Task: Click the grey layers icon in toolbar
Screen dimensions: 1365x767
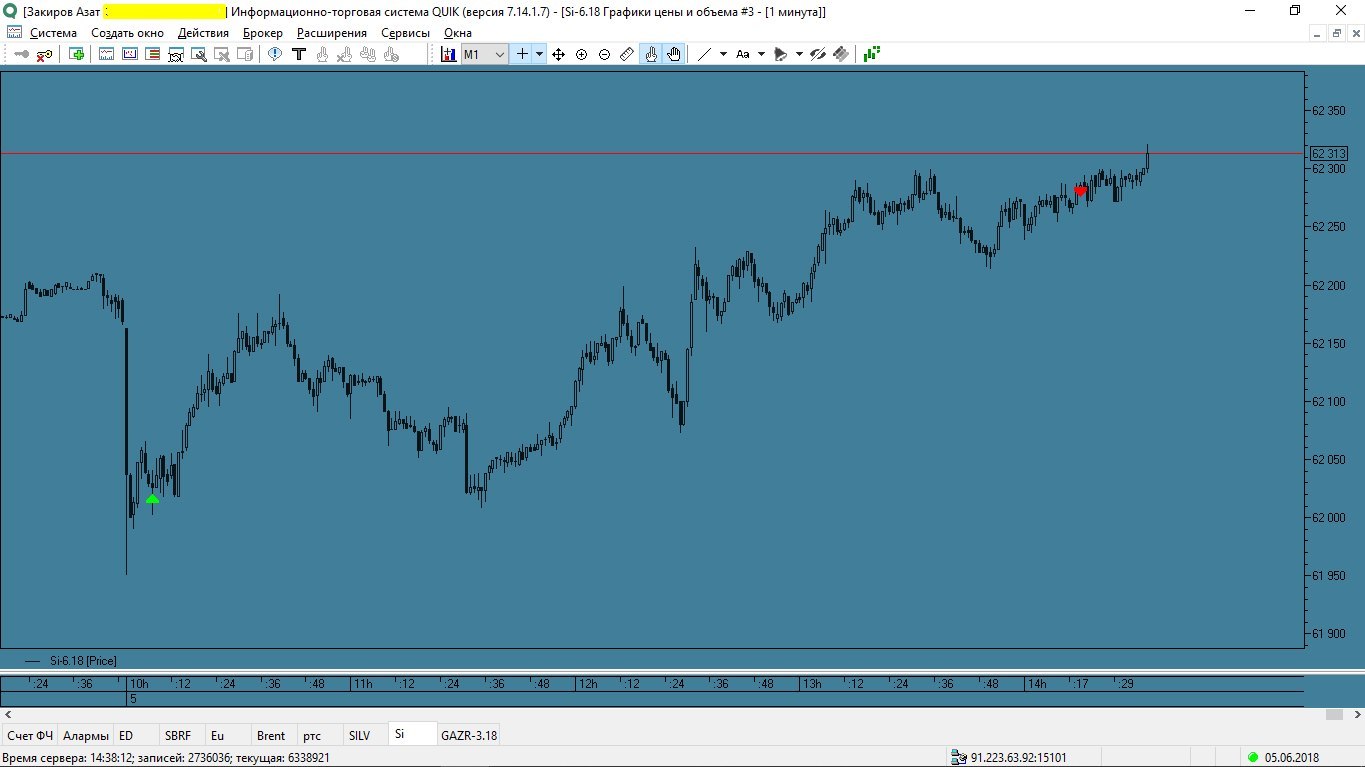Action: coord(841,54)
